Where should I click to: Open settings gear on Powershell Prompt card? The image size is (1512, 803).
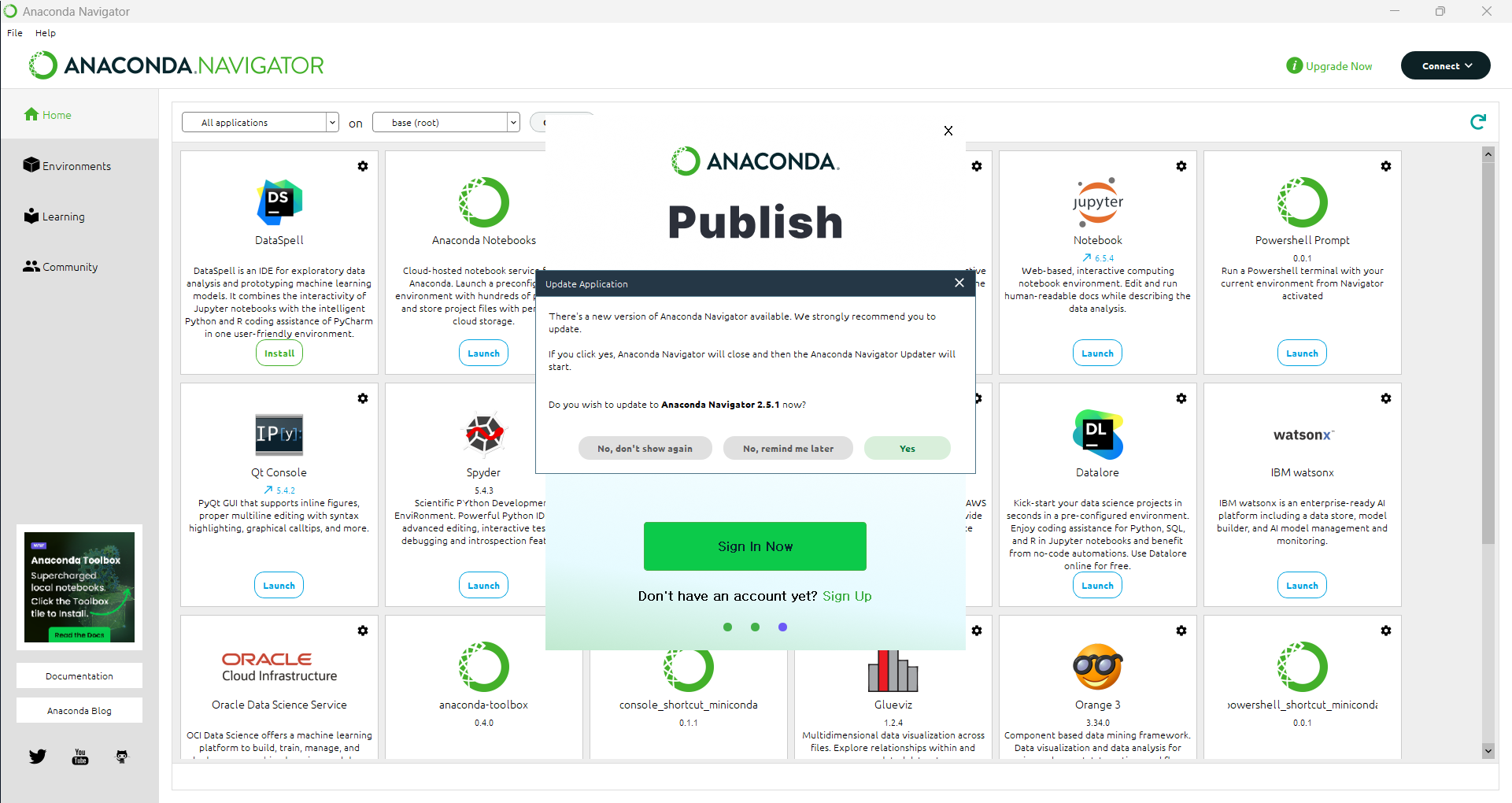coord(1386,166)
